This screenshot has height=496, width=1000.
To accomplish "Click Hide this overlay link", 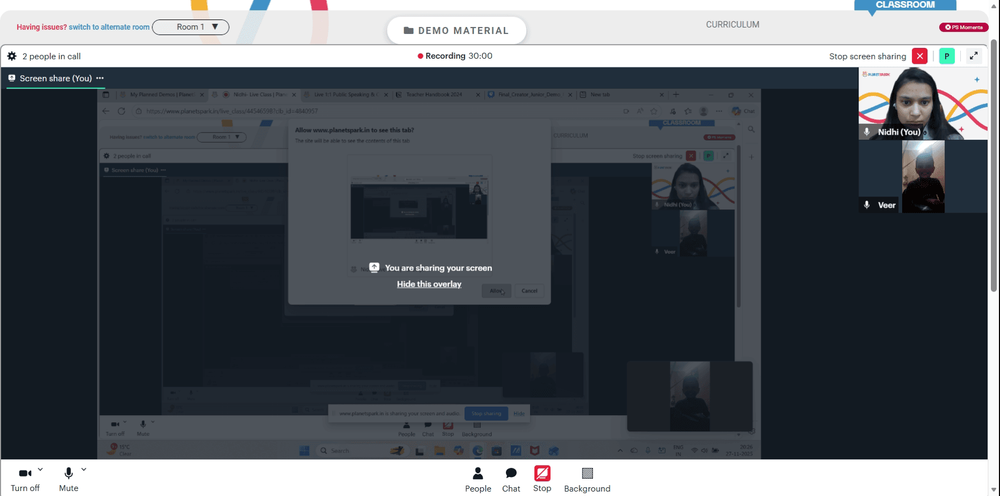I will pyautogui.click(x=429, y=284).
